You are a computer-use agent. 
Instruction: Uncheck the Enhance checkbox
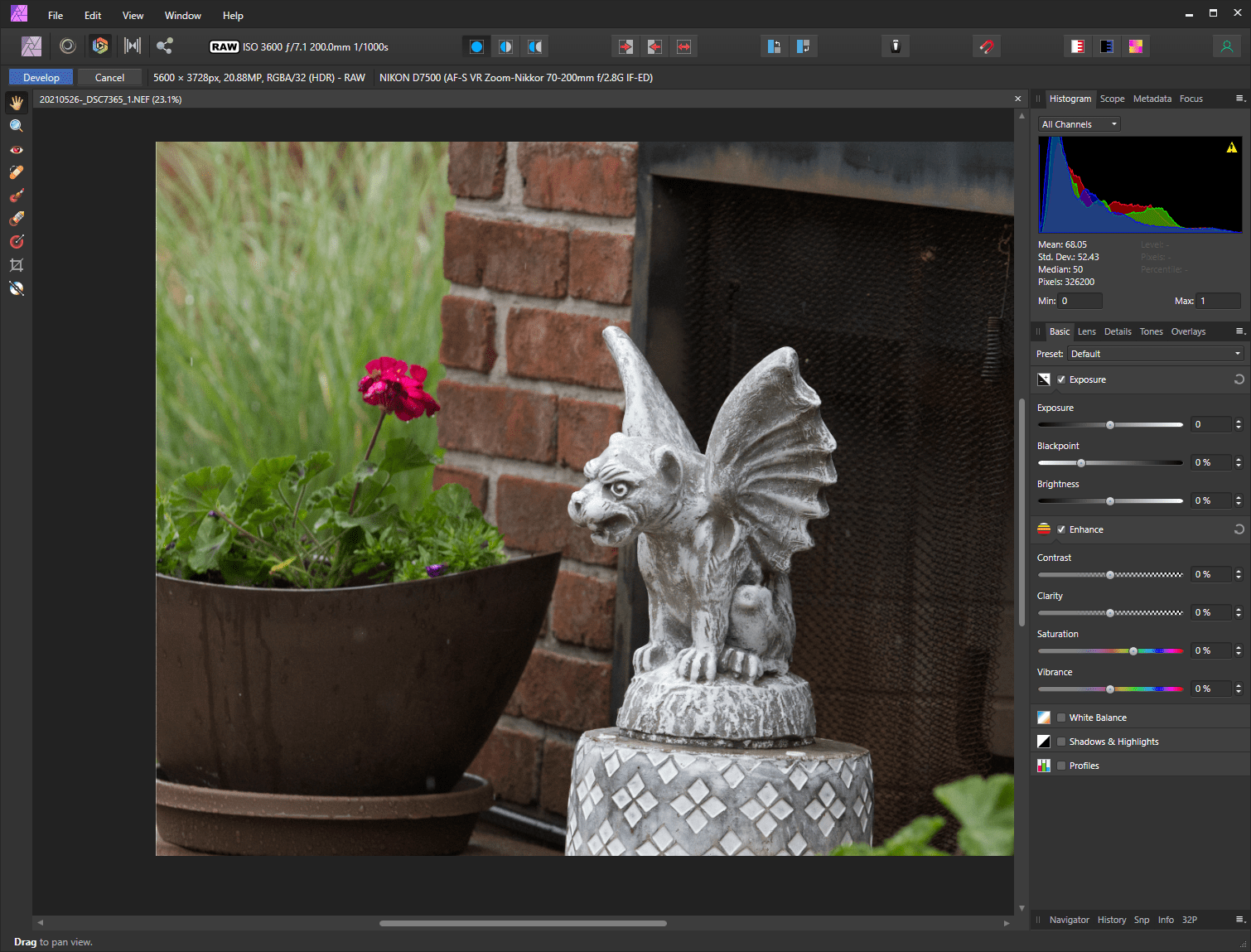click(x=1061, y=529)
